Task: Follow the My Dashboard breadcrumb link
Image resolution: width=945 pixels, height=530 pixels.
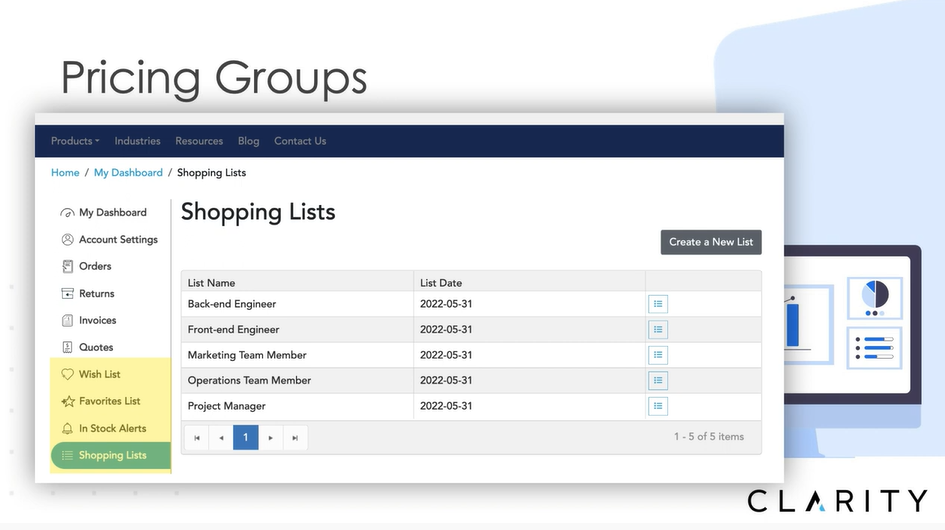Action: click(x=128, y=172)
